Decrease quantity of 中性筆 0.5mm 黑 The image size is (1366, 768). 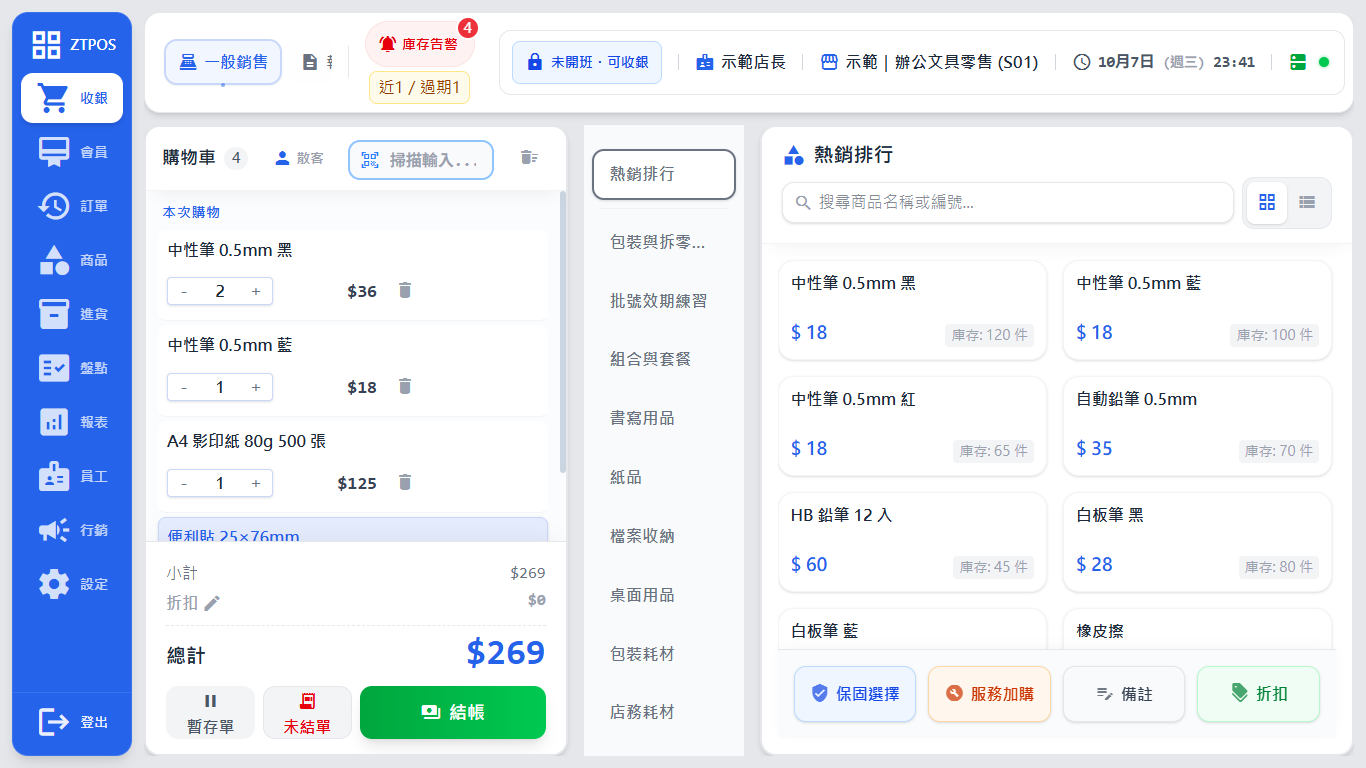184,291
